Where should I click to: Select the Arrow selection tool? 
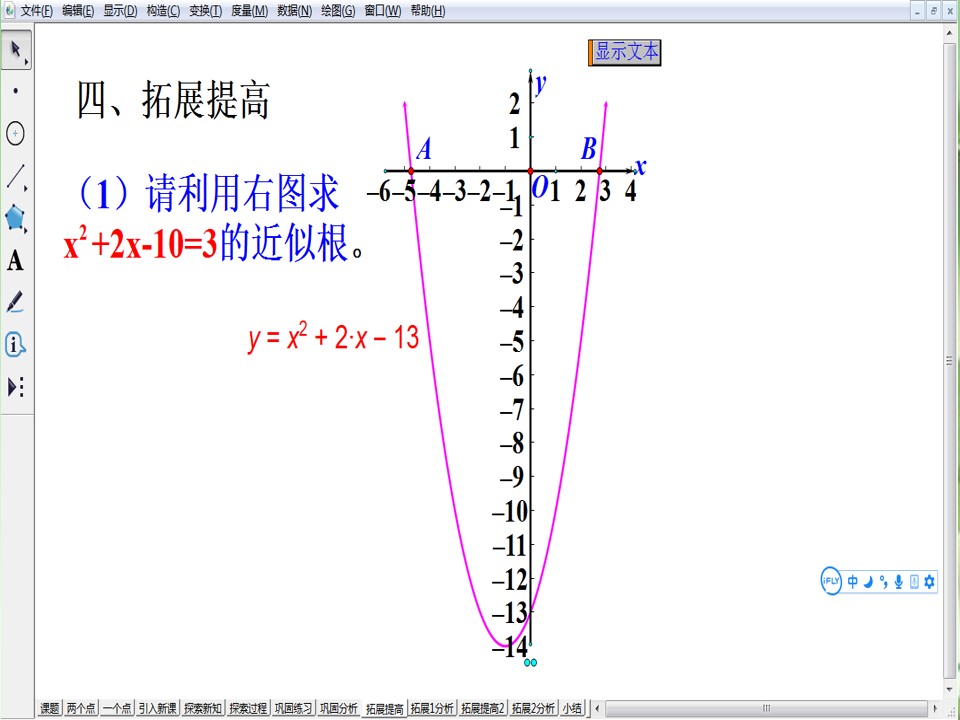[x=16, y=50]
